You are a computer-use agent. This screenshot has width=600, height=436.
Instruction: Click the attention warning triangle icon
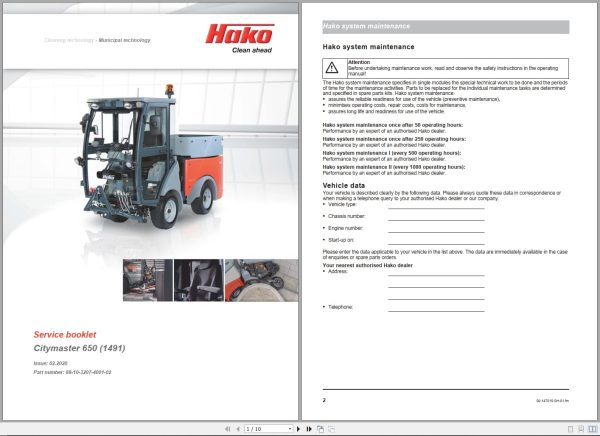tap(332, 68)
